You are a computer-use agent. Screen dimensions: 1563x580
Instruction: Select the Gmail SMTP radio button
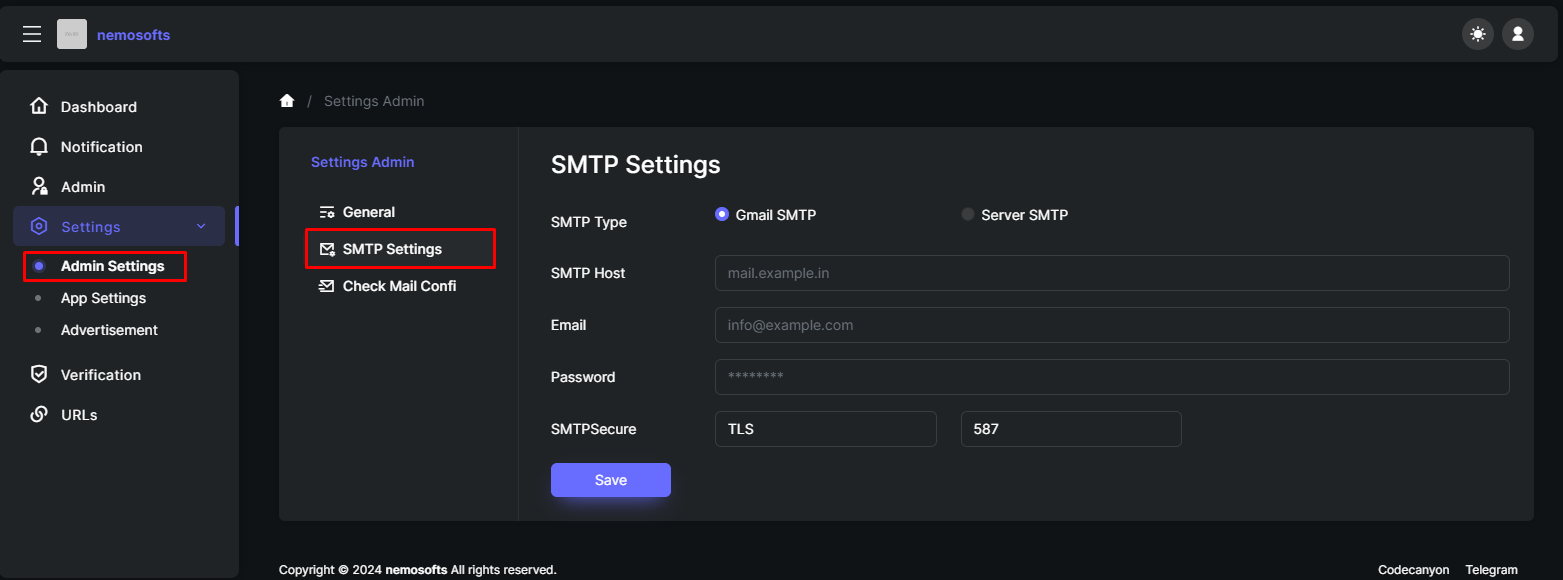[722, 214]
